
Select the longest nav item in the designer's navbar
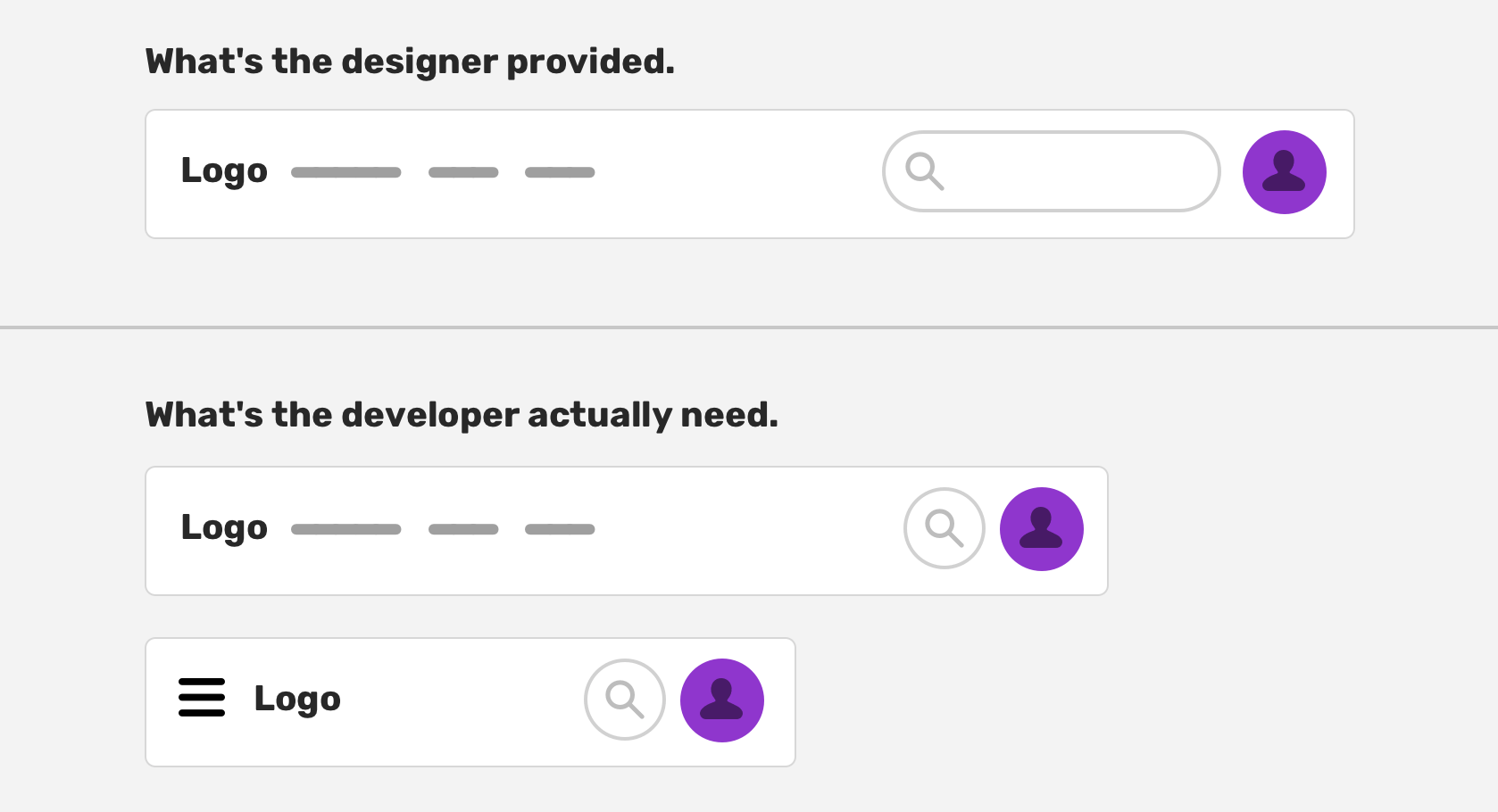(x=345, y=172)
